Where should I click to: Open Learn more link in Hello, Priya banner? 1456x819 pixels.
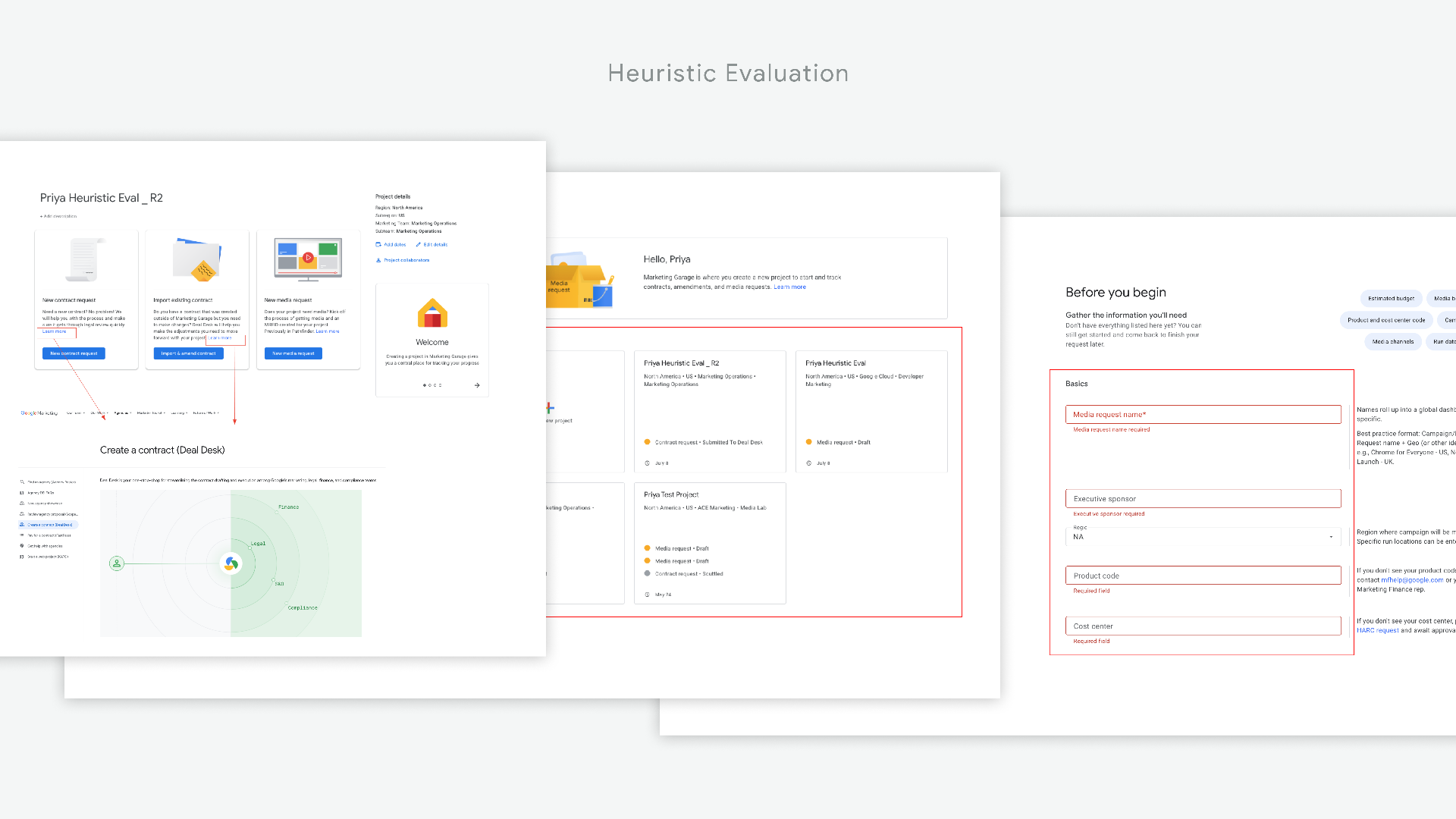click(x=789, y=287)
